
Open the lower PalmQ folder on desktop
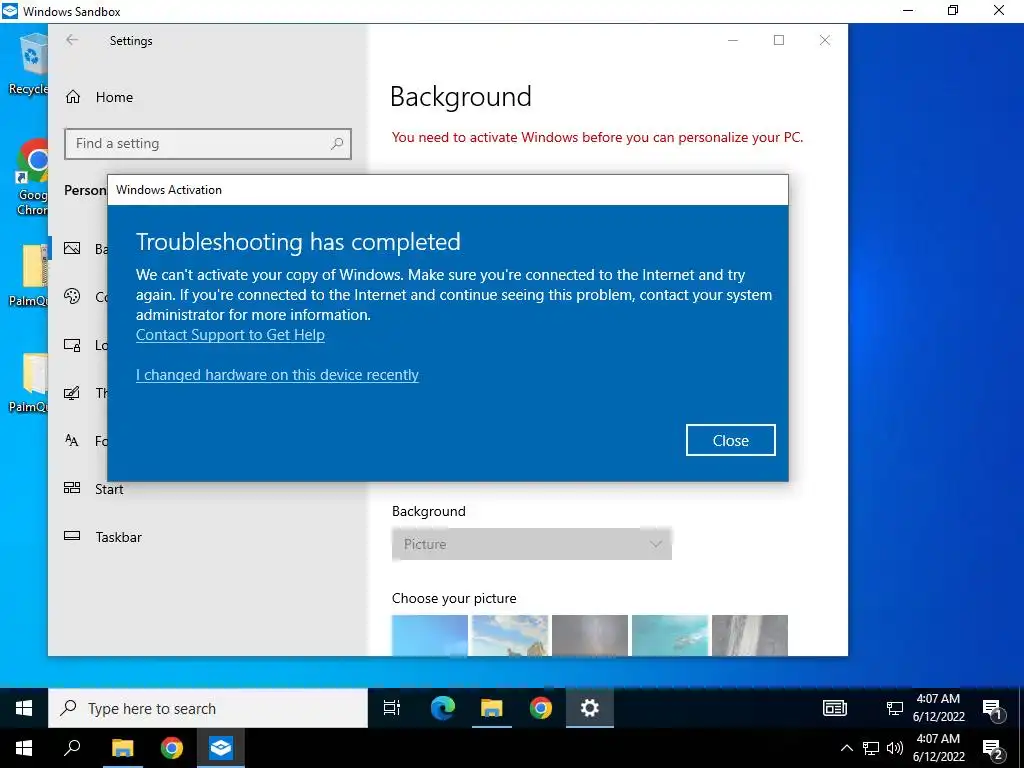pos(29,382)
